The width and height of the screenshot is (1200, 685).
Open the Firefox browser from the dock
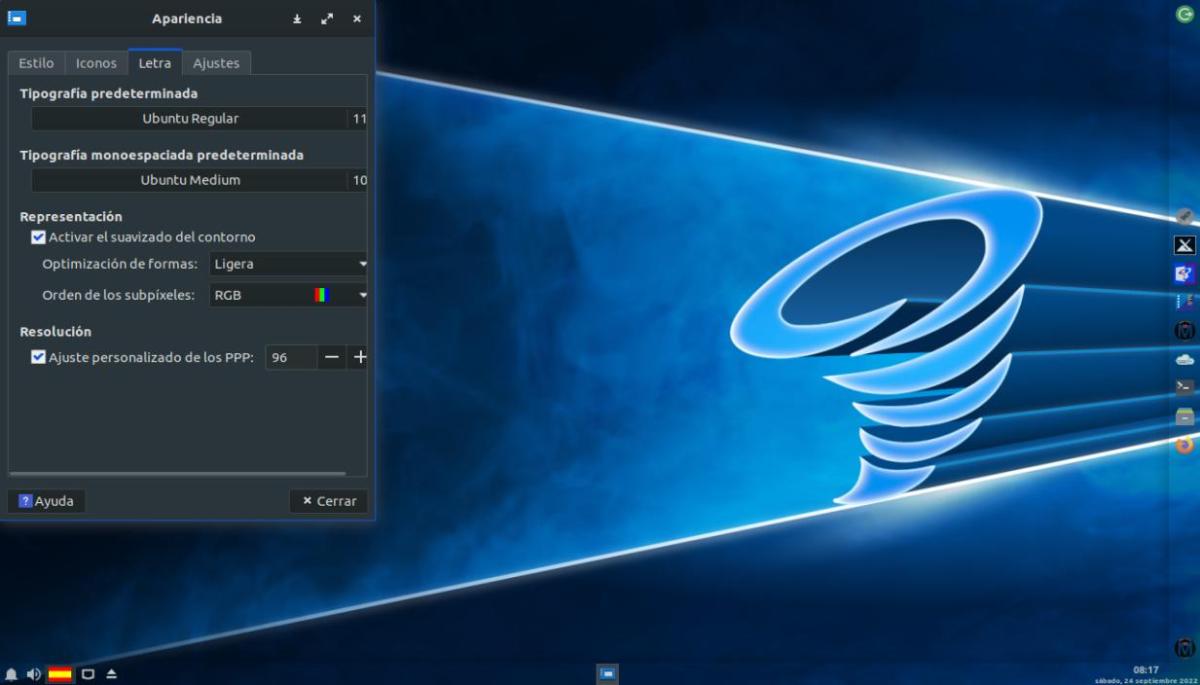point(1184,445)
